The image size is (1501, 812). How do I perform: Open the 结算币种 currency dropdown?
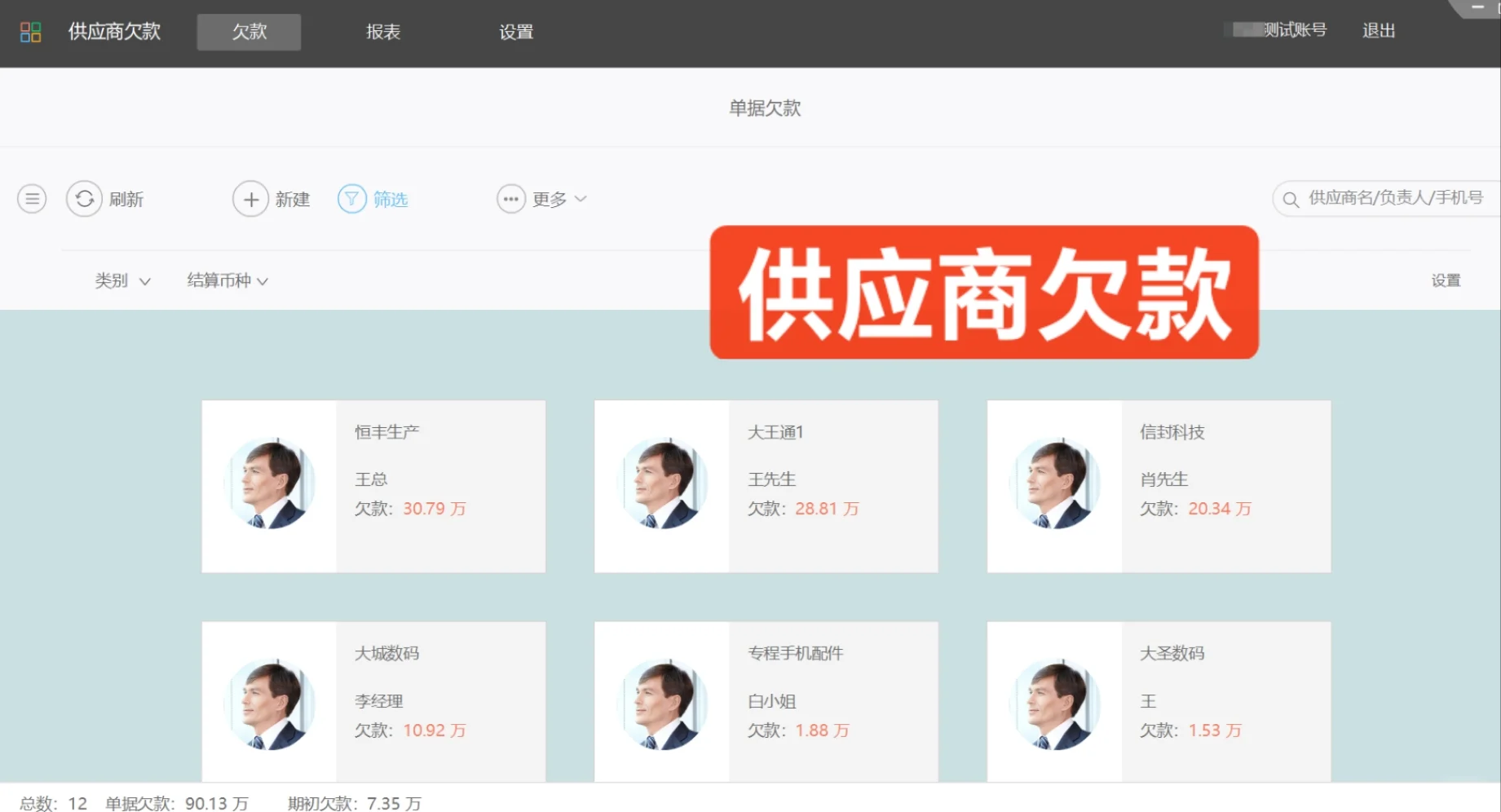click(227, 280)
